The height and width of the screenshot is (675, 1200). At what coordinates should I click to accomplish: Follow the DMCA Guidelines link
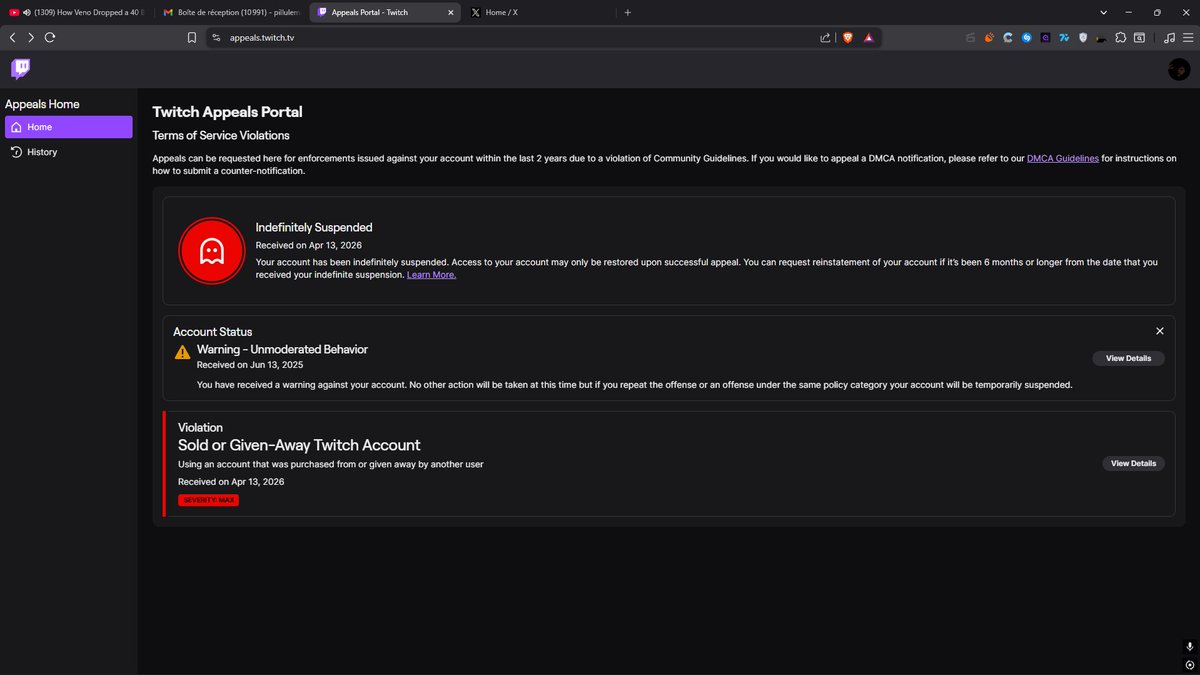pos(1063,158)
